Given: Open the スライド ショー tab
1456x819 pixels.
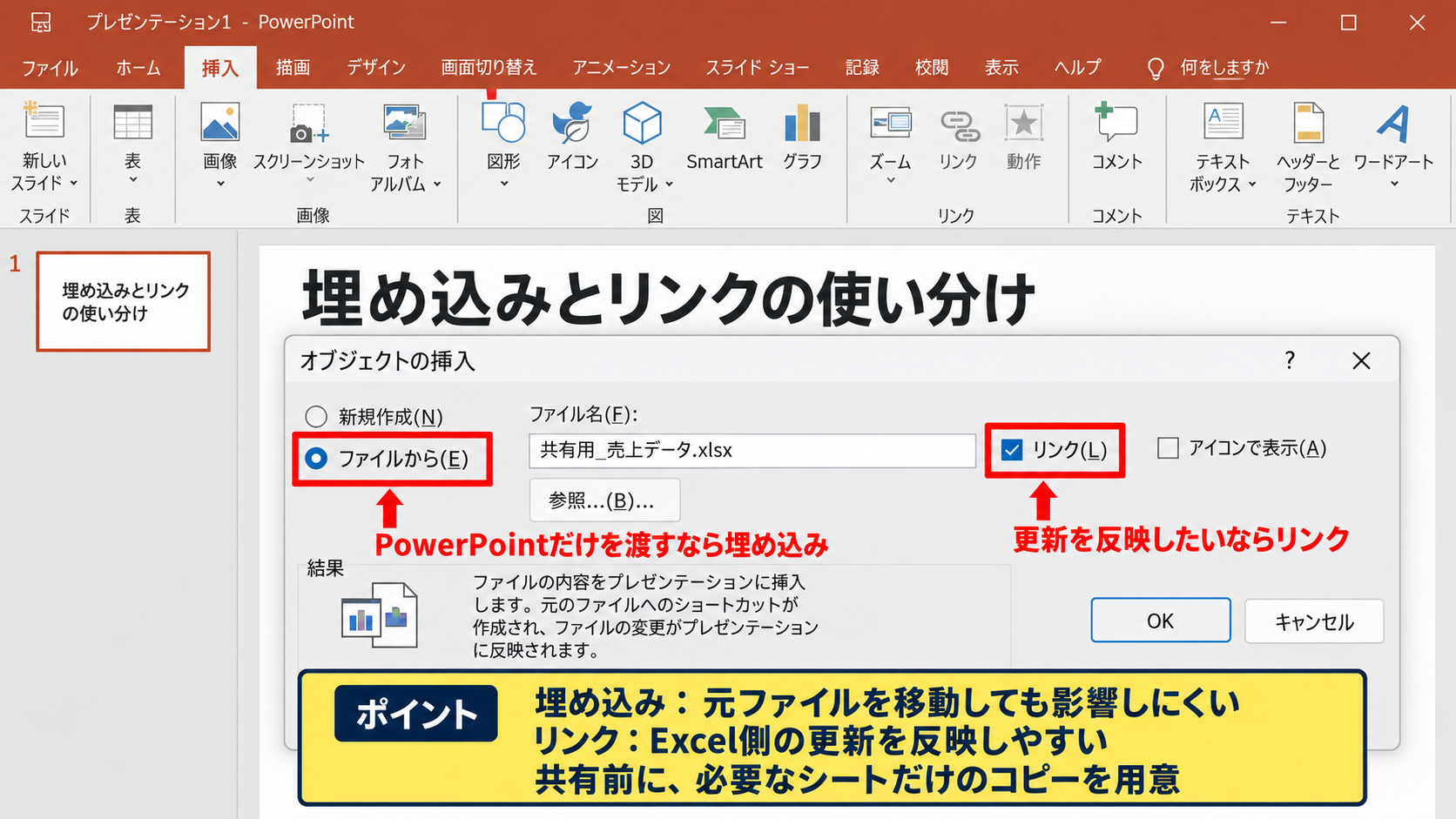Looking at the screenshot, I should 758,68.
